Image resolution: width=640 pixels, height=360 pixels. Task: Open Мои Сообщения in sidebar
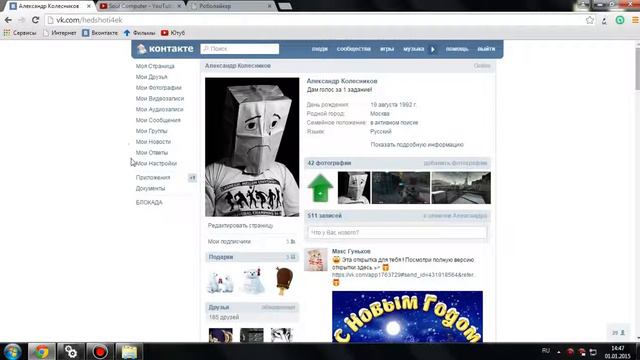pyautogui.click(x=158, y=120)
